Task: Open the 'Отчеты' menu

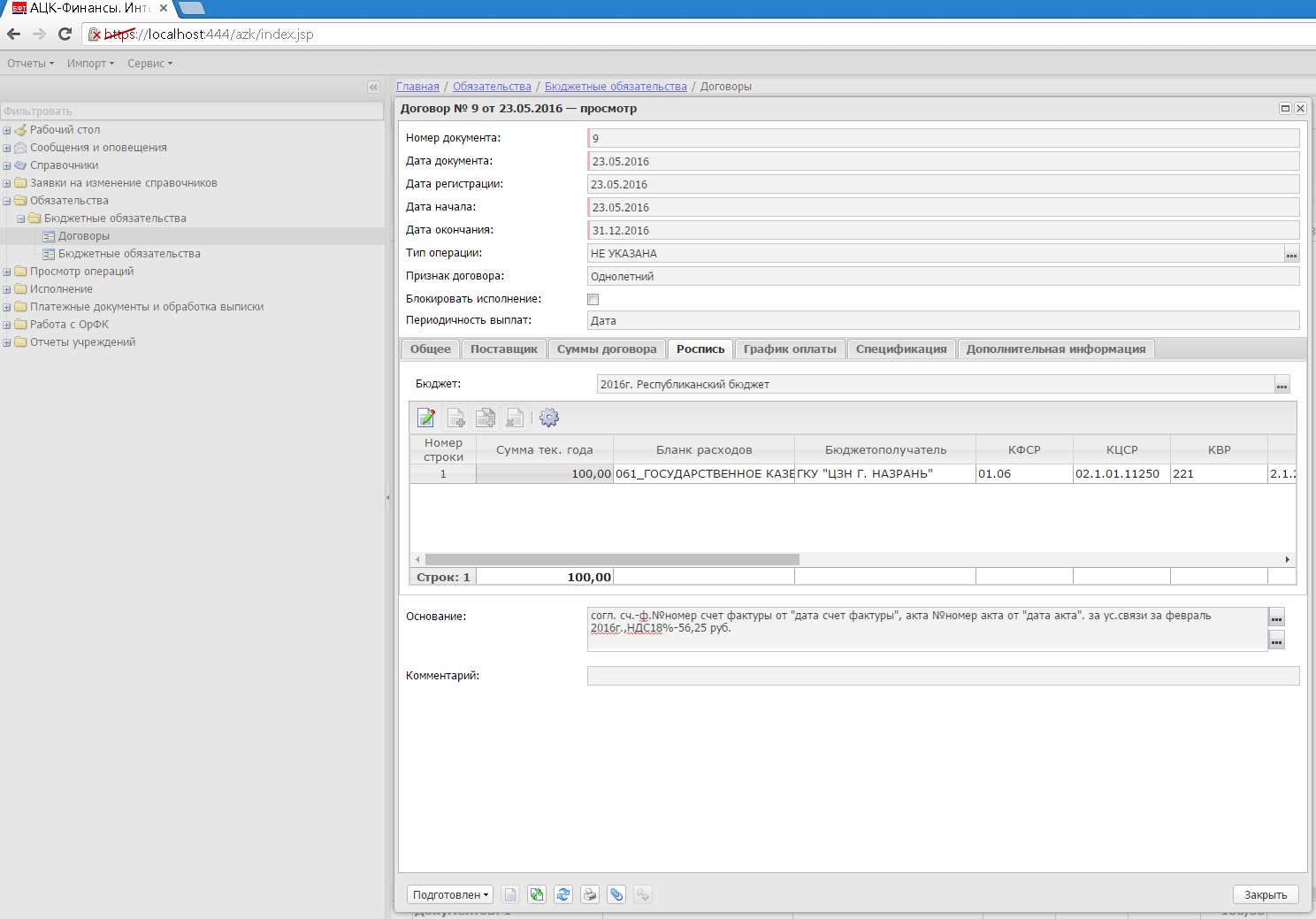Action: pyautogui.click(x=30, y=64)
